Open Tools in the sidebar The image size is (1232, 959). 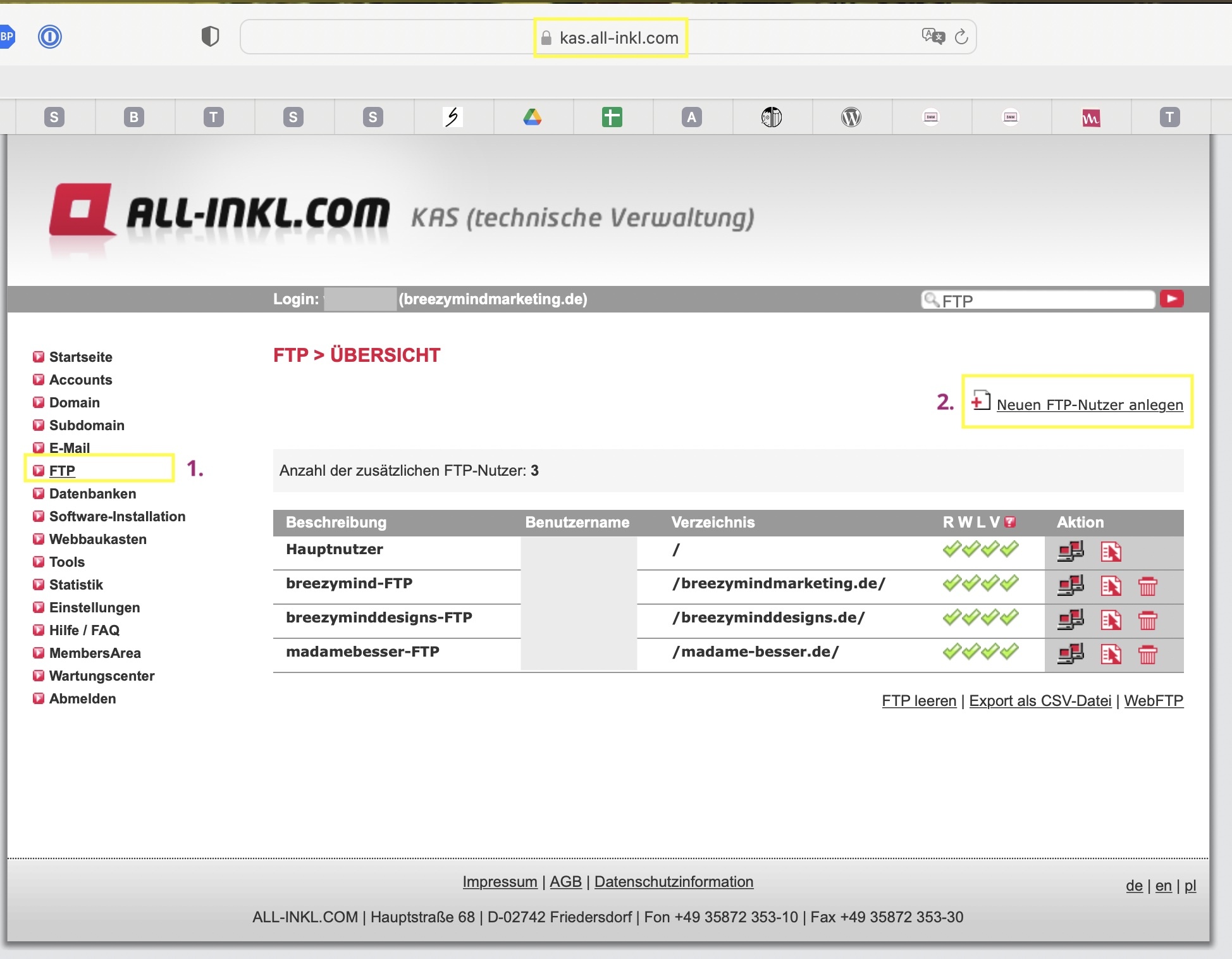67,562
